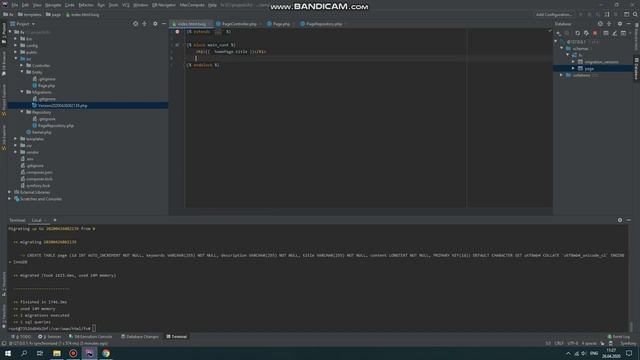Click the edit pencil icon in Database toolbar
Image resolution: width=640 pixels, height=360 pixels.
tap(614, 33)
